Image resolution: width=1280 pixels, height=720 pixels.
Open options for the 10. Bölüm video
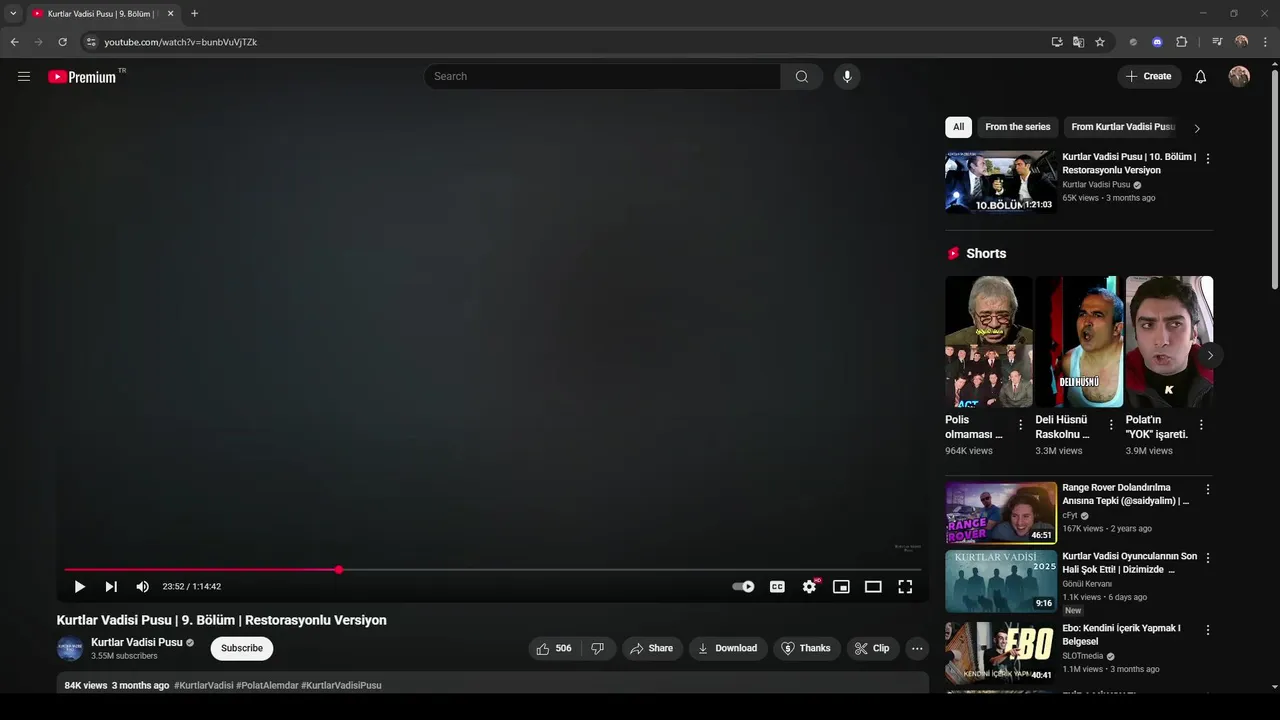tap(1208, 158)
